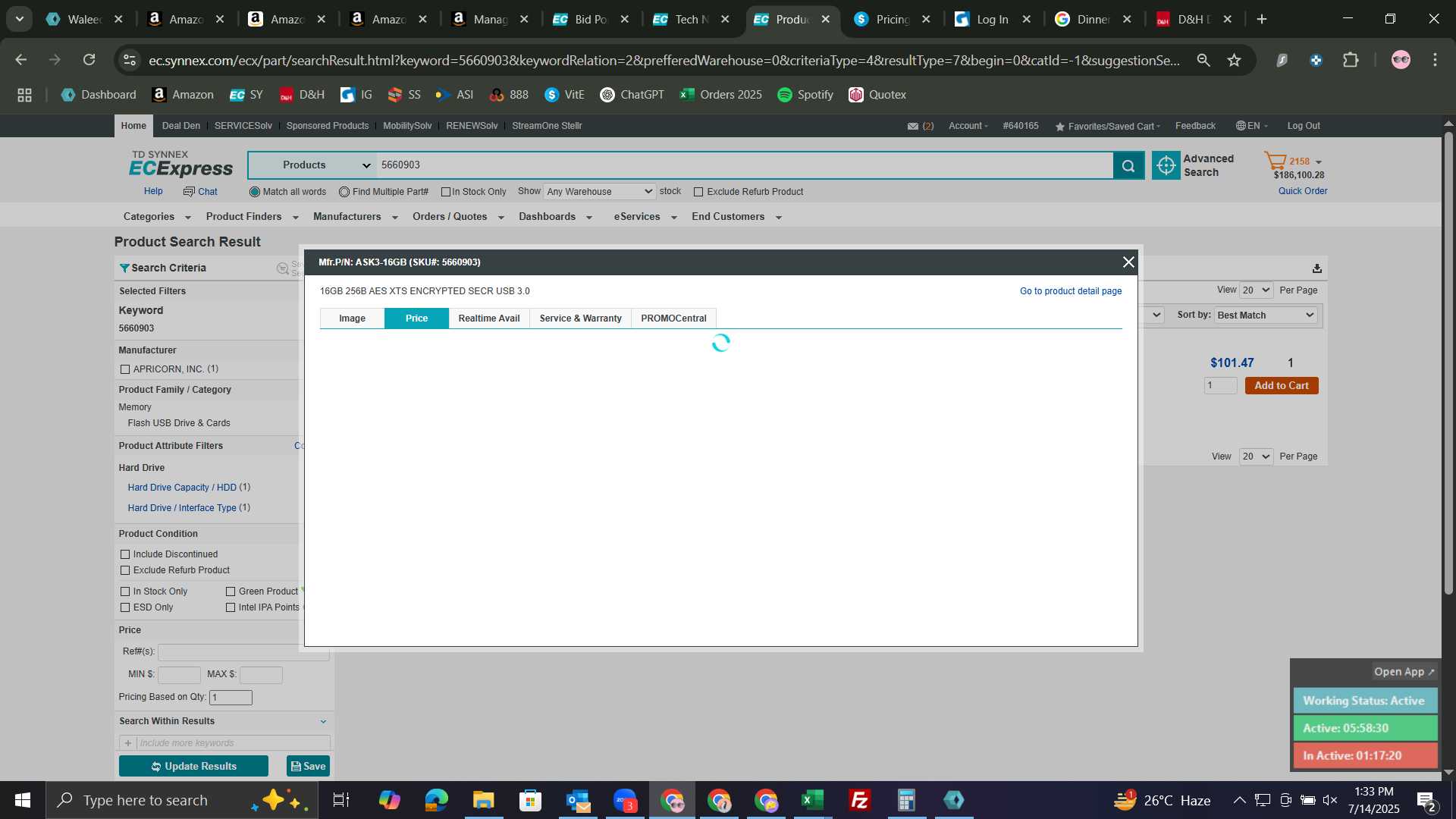Open the Quotex bookmark

point(877,95)
